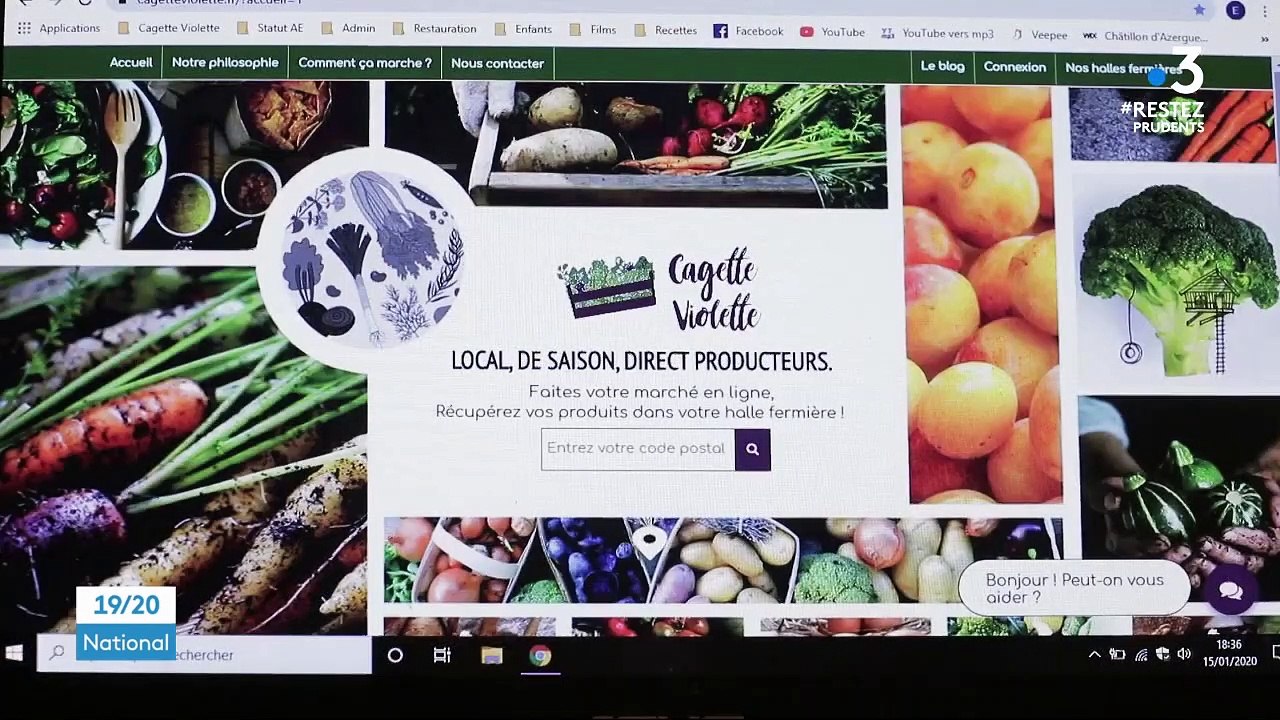Switch to Chrome on the taskbar
1280x720 pixels.
coord(540,656)
